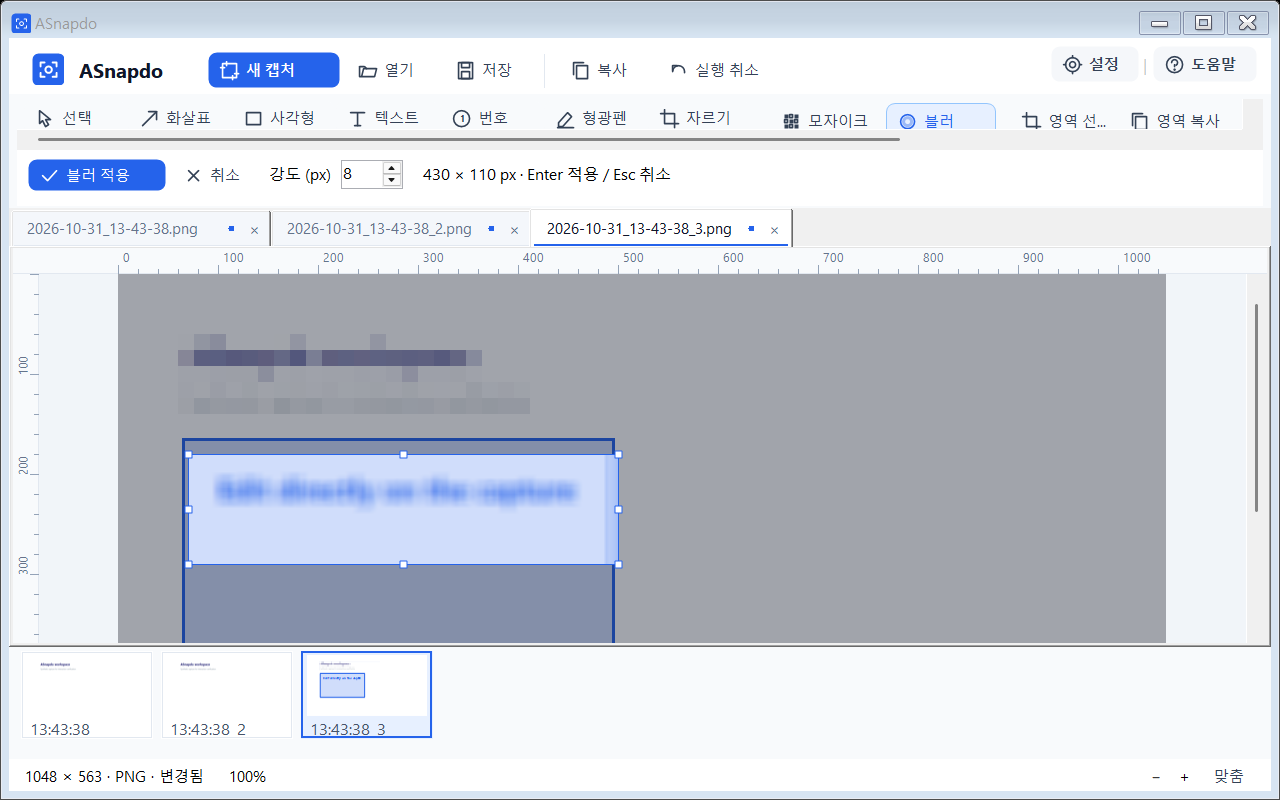
Task: Cancel the blur with 취소
Action: coord(213,175)
